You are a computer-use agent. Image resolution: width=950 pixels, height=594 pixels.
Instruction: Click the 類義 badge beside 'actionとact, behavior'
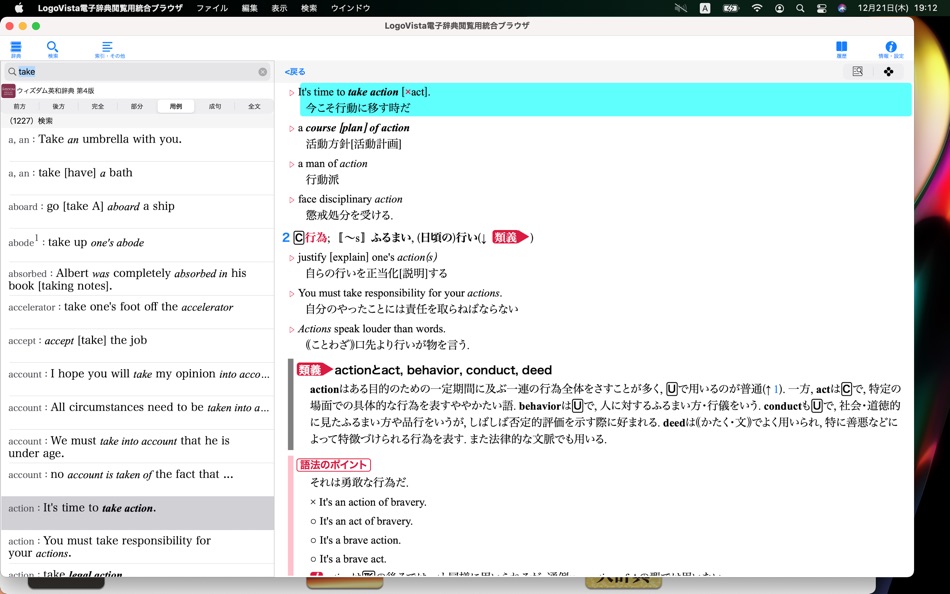tap(314, 370)
